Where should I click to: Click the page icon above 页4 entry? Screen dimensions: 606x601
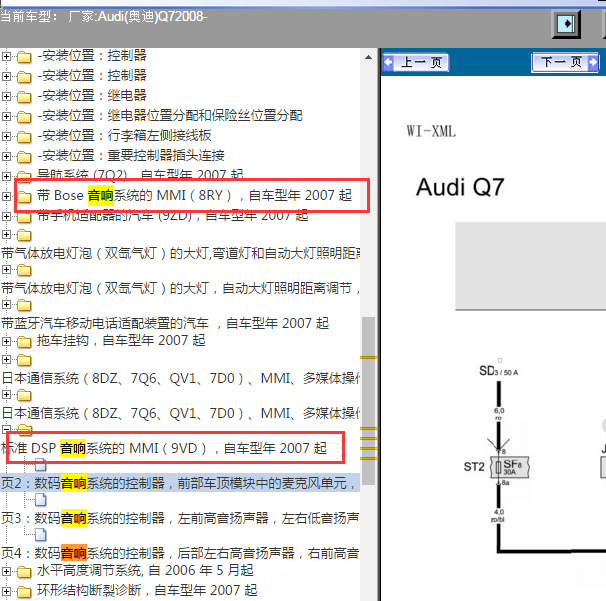41,535
